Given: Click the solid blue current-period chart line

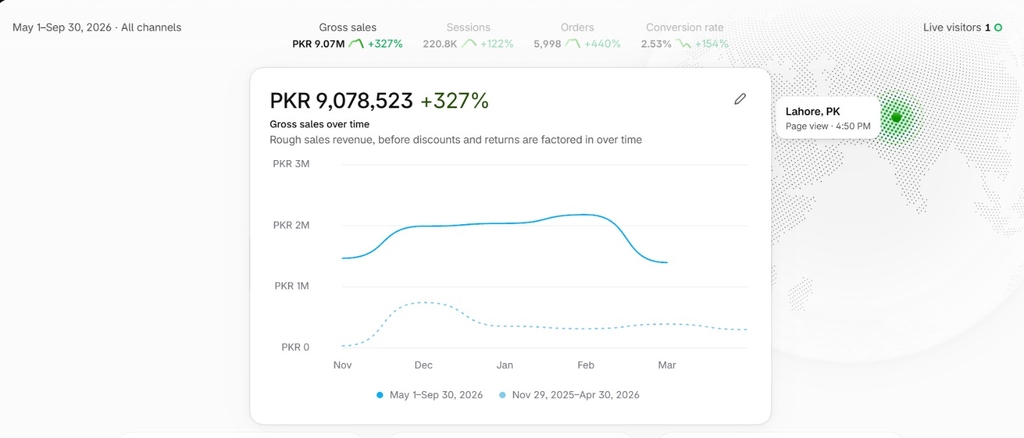Looking at the screenshot, I should point(503,223).
